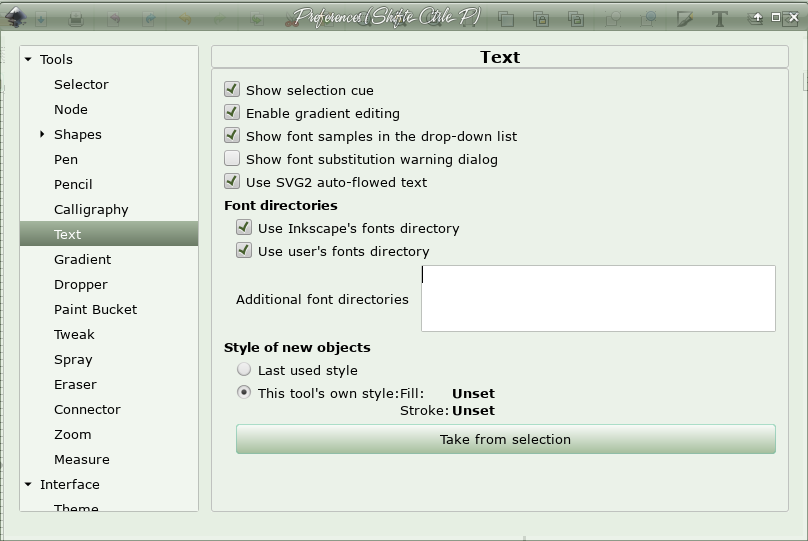Toggle Use SVG2 auto-flowed text
This screenshot has height=541, width=808.
pyautogui.click(x=232, y=181)
